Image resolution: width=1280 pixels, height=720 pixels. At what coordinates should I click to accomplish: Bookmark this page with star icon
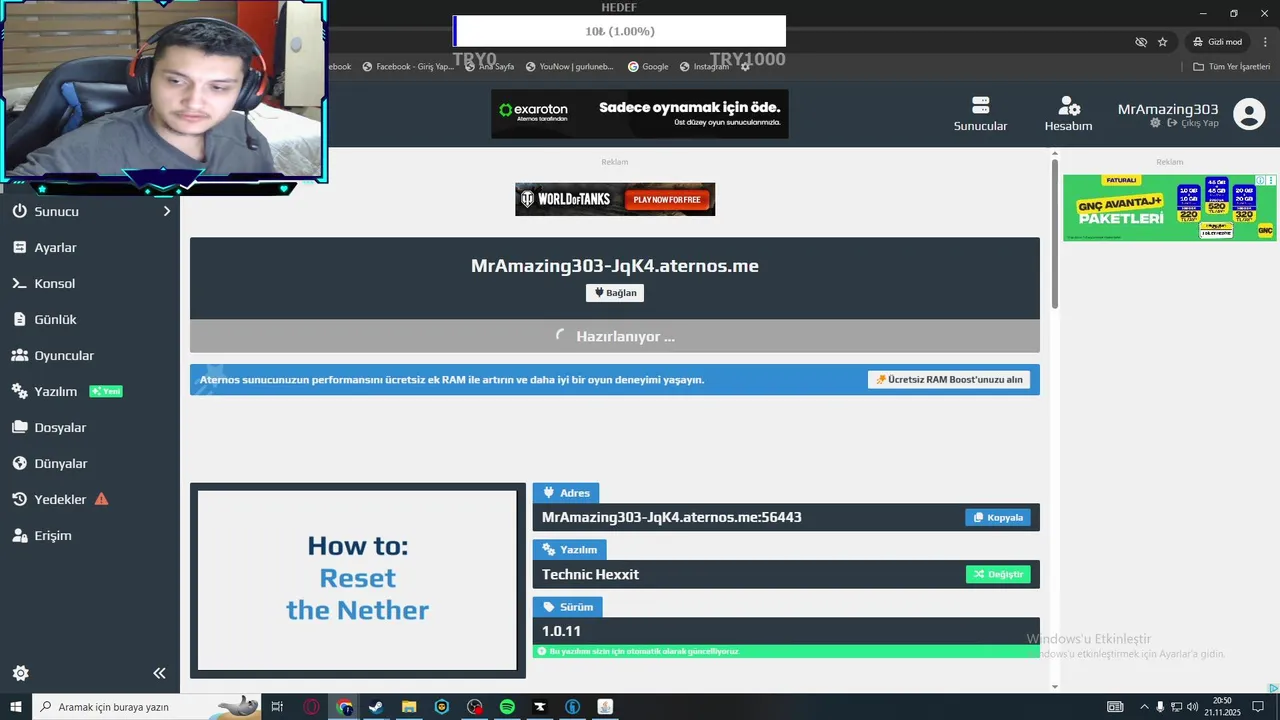(1162, 42)
